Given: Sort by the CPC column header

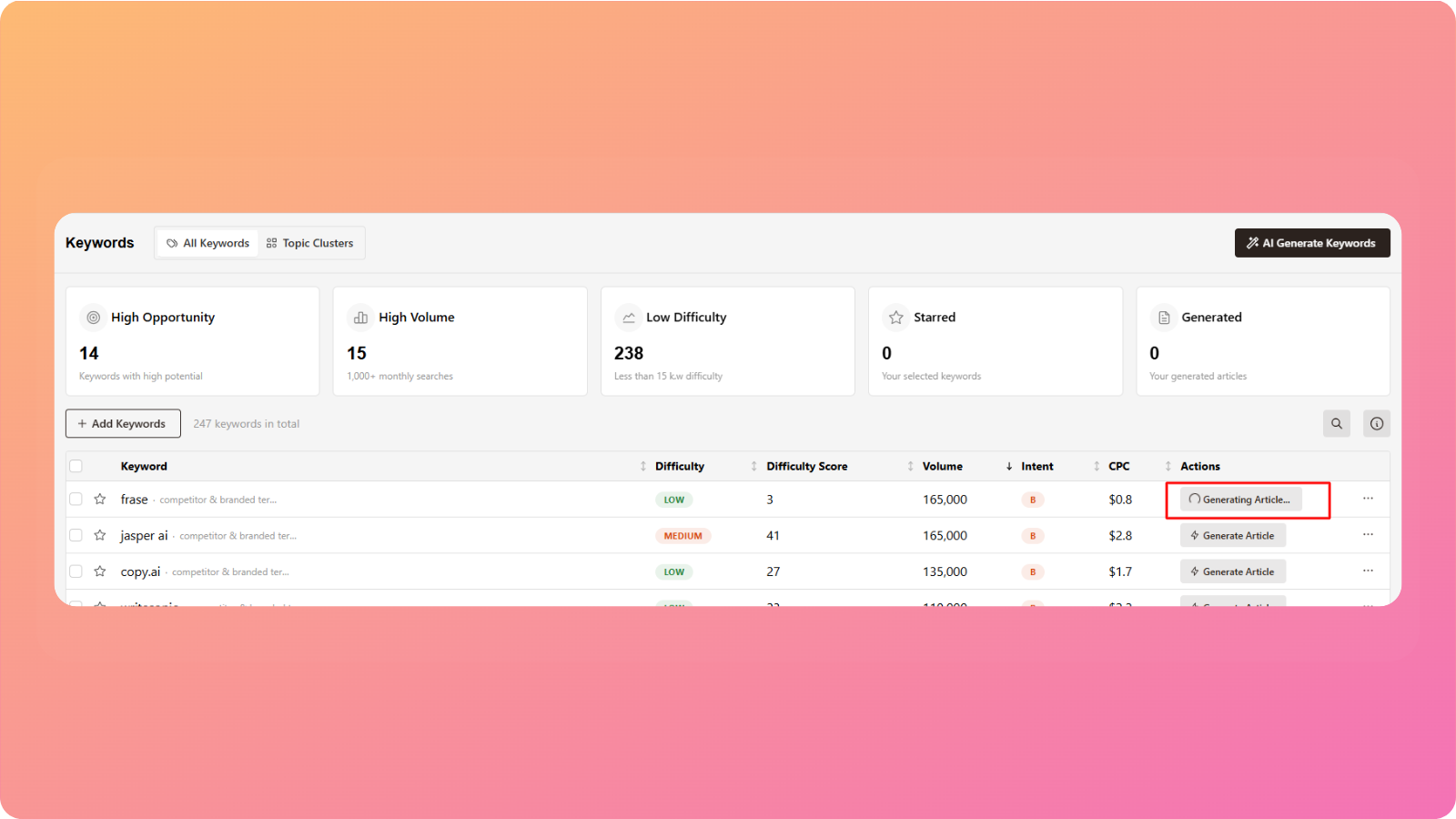Looking at the screenshot, I should 1118,466.
